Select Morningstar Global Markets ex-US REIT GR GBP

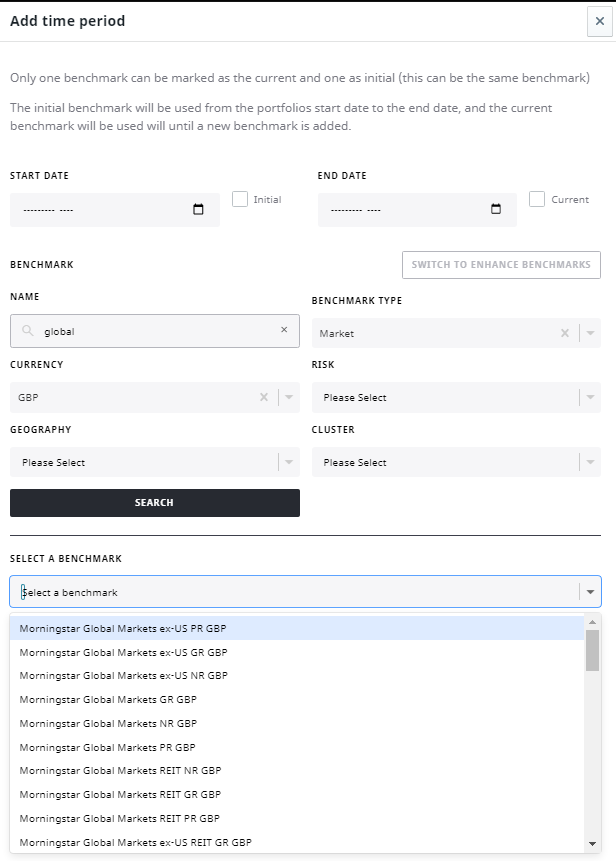[x=296, y=842]
